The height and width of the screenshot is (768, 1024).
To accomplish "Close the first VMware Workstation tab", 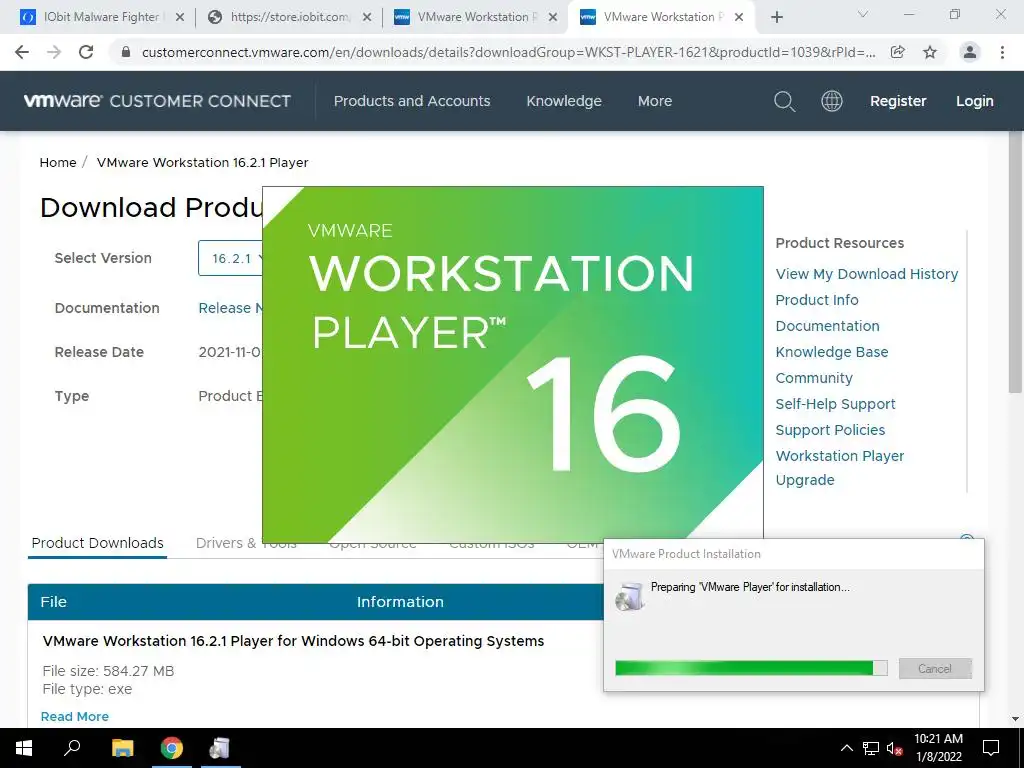I will point(553,17).
